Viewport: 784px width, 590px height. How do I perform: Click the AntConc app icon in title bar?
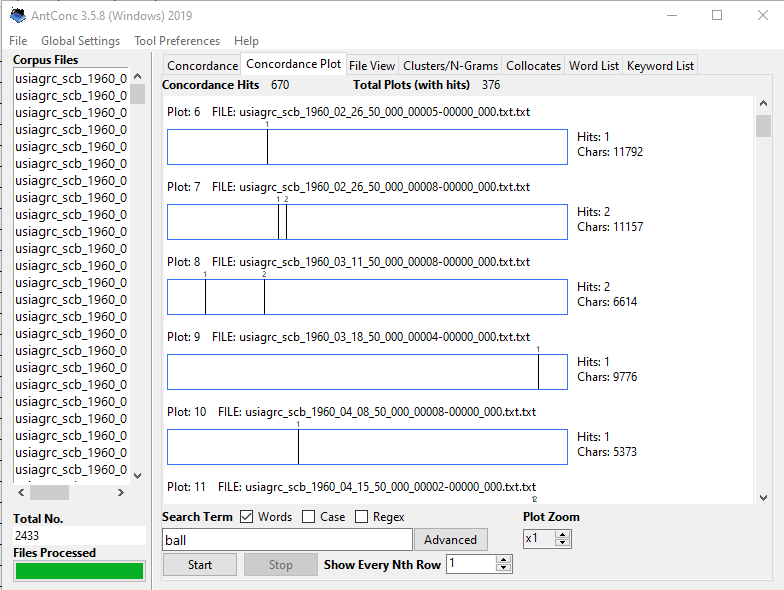[17, 15]
